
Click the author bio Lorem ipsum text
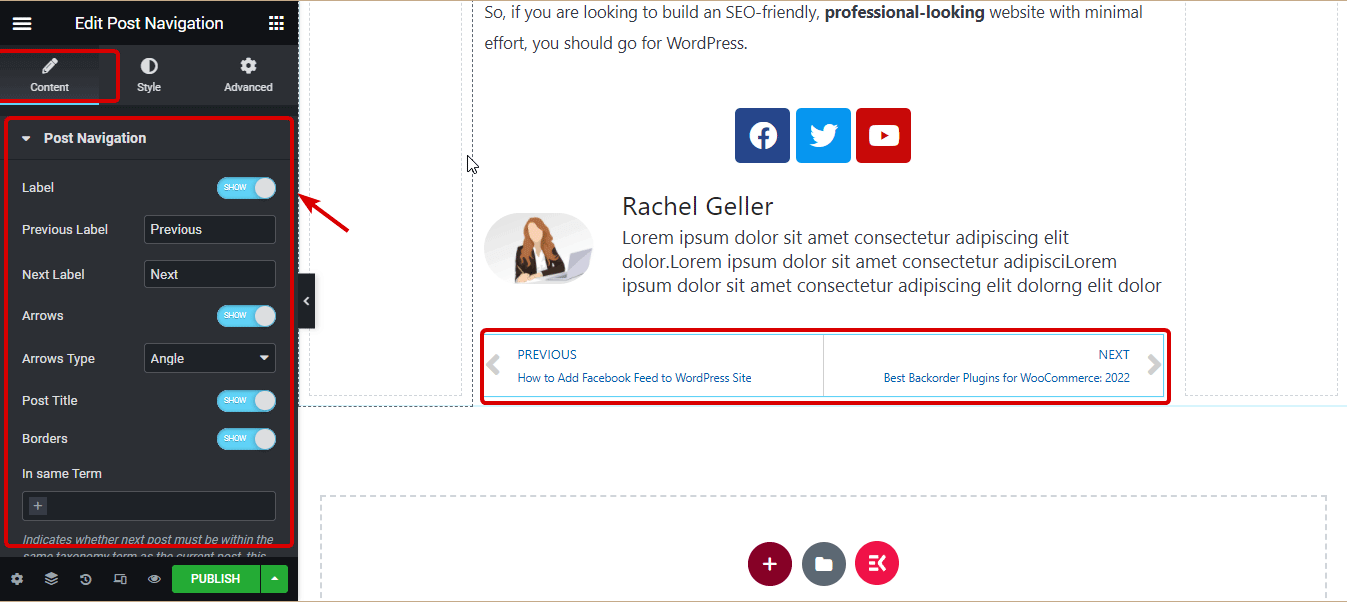point(891,262)
